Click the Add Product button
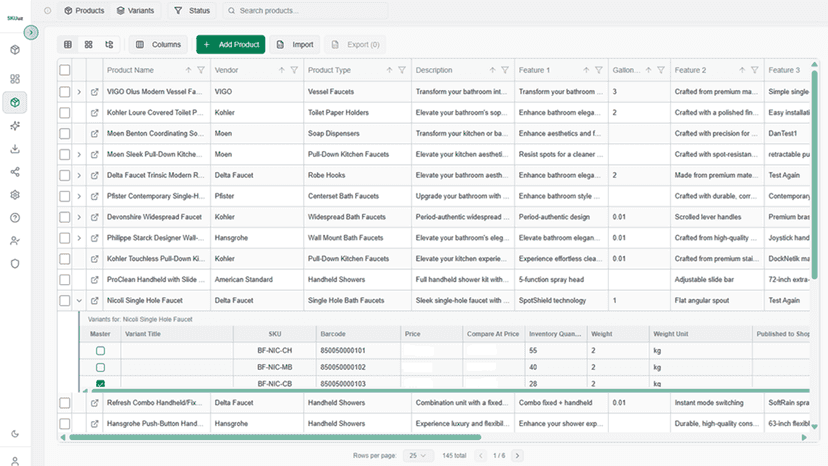 [x=231, y=44]
